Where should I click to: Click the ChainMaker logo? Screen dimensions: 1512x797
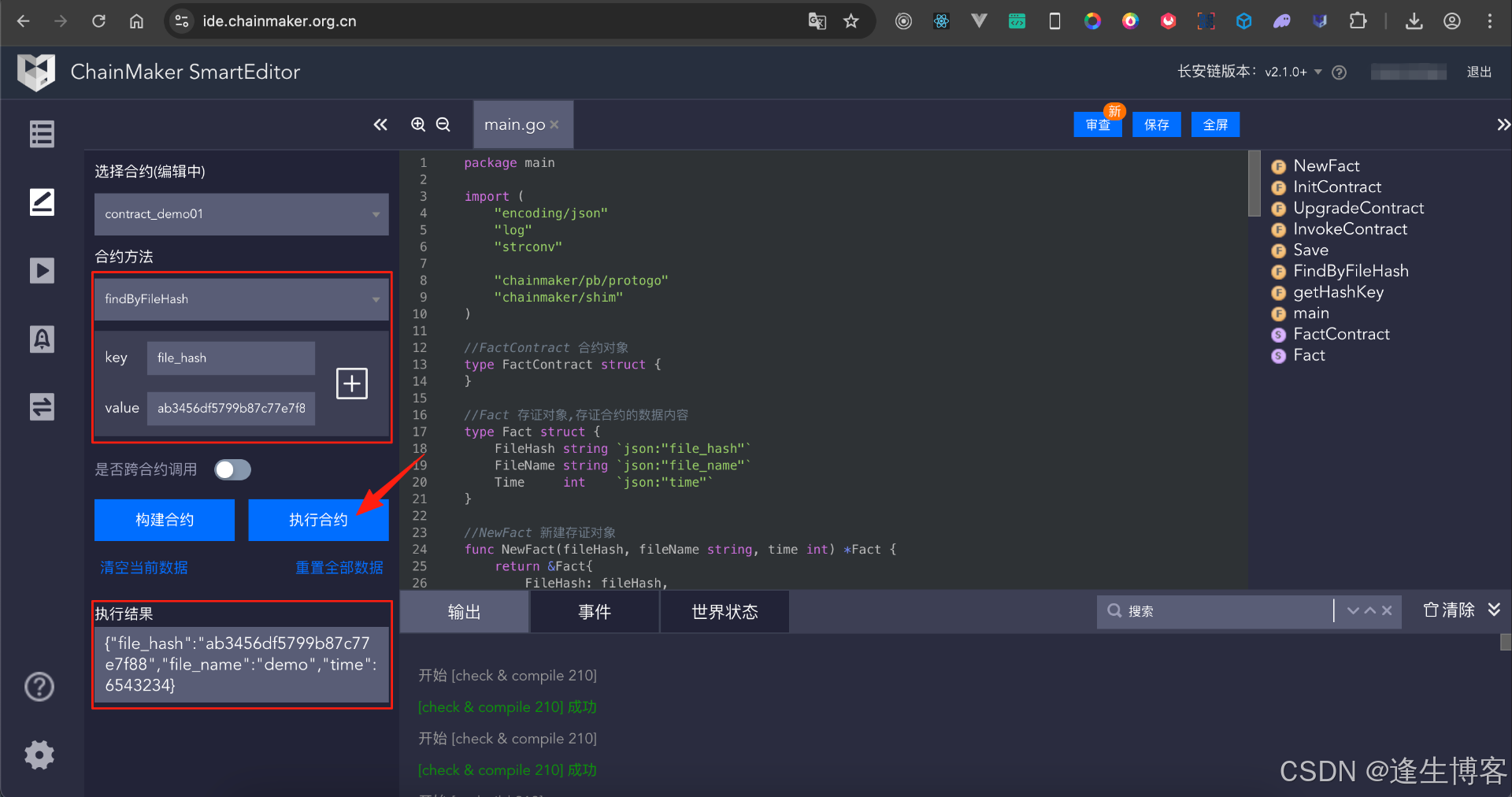[x=36, y=72]
